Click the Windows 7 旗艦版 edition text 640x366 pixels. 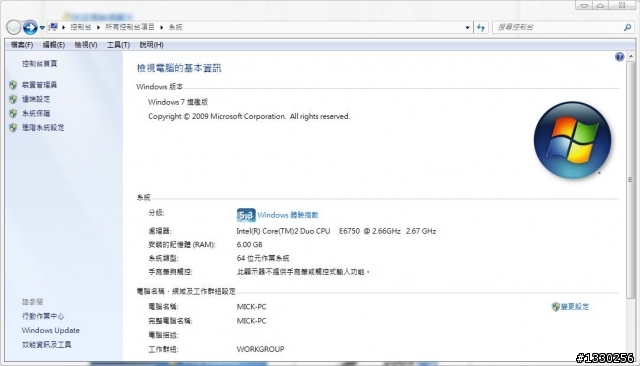point(178,102)
